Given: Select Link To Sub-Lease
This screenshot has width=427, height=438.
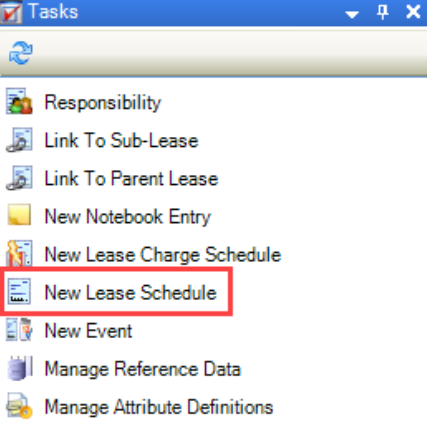Looking at the screenshot, I should click(x=121, y=140).
